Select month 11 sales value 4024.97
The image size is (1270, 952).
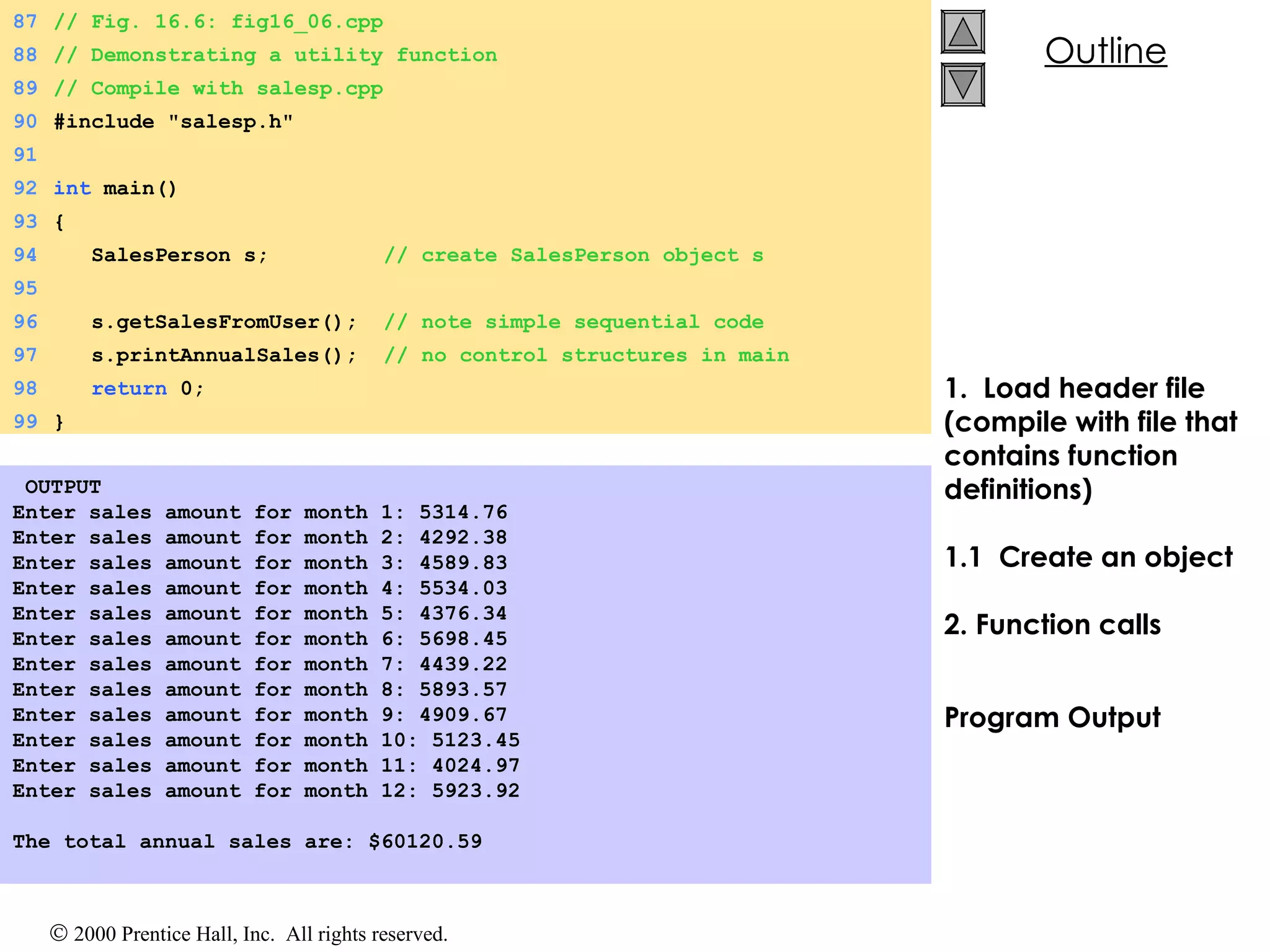476,766
